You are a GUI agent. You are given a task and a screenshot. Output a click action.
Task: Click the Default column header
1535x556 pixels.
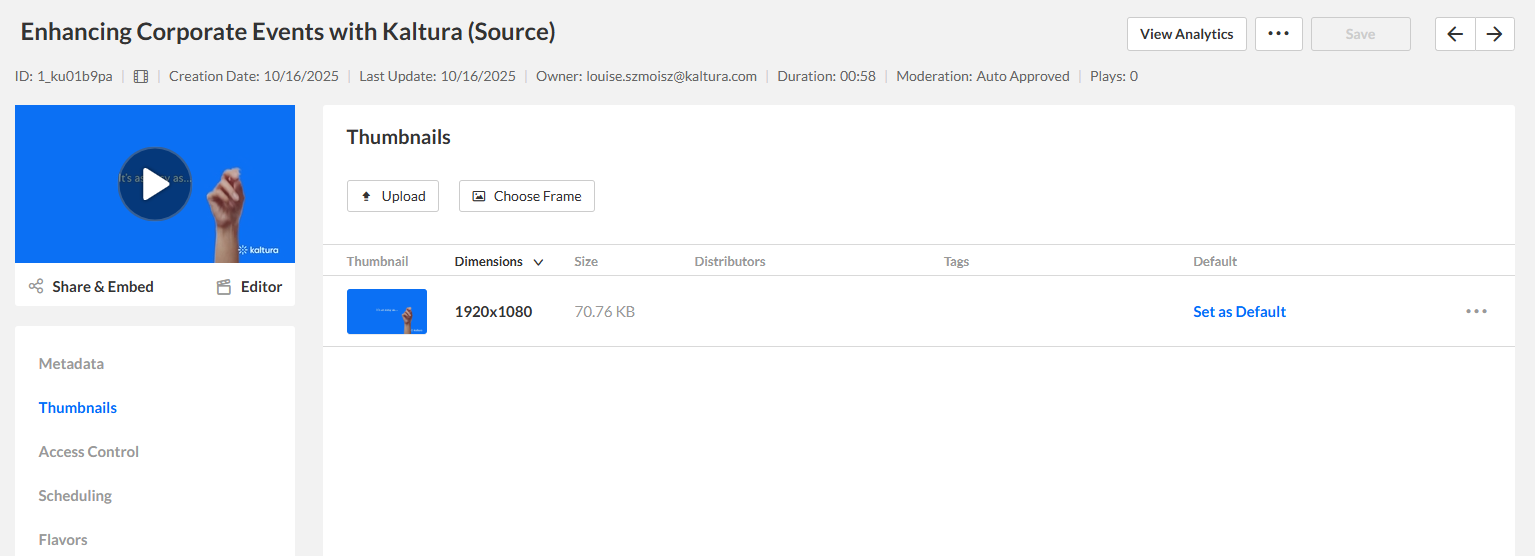[x=1215, y=262]
